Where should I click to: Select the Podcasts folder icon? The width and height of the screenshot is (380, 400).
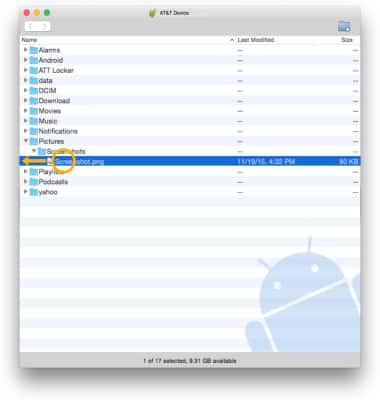34,182
